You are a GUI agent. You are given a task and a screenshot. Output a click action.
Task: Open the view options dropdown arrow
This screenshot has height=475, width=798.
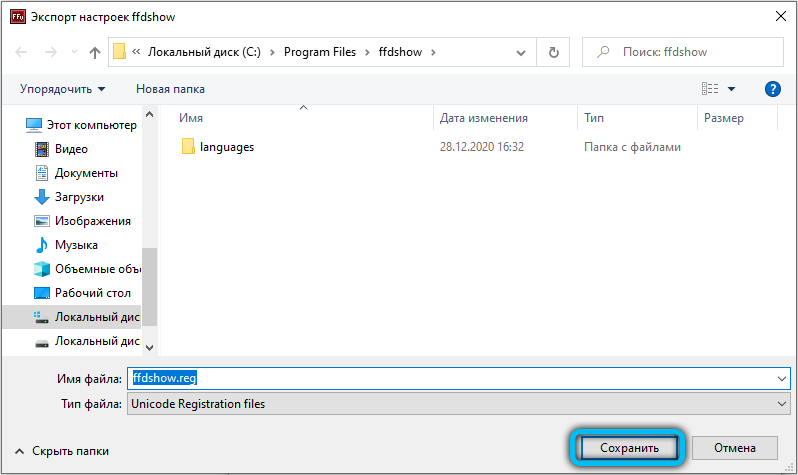[x=731, y=89]
